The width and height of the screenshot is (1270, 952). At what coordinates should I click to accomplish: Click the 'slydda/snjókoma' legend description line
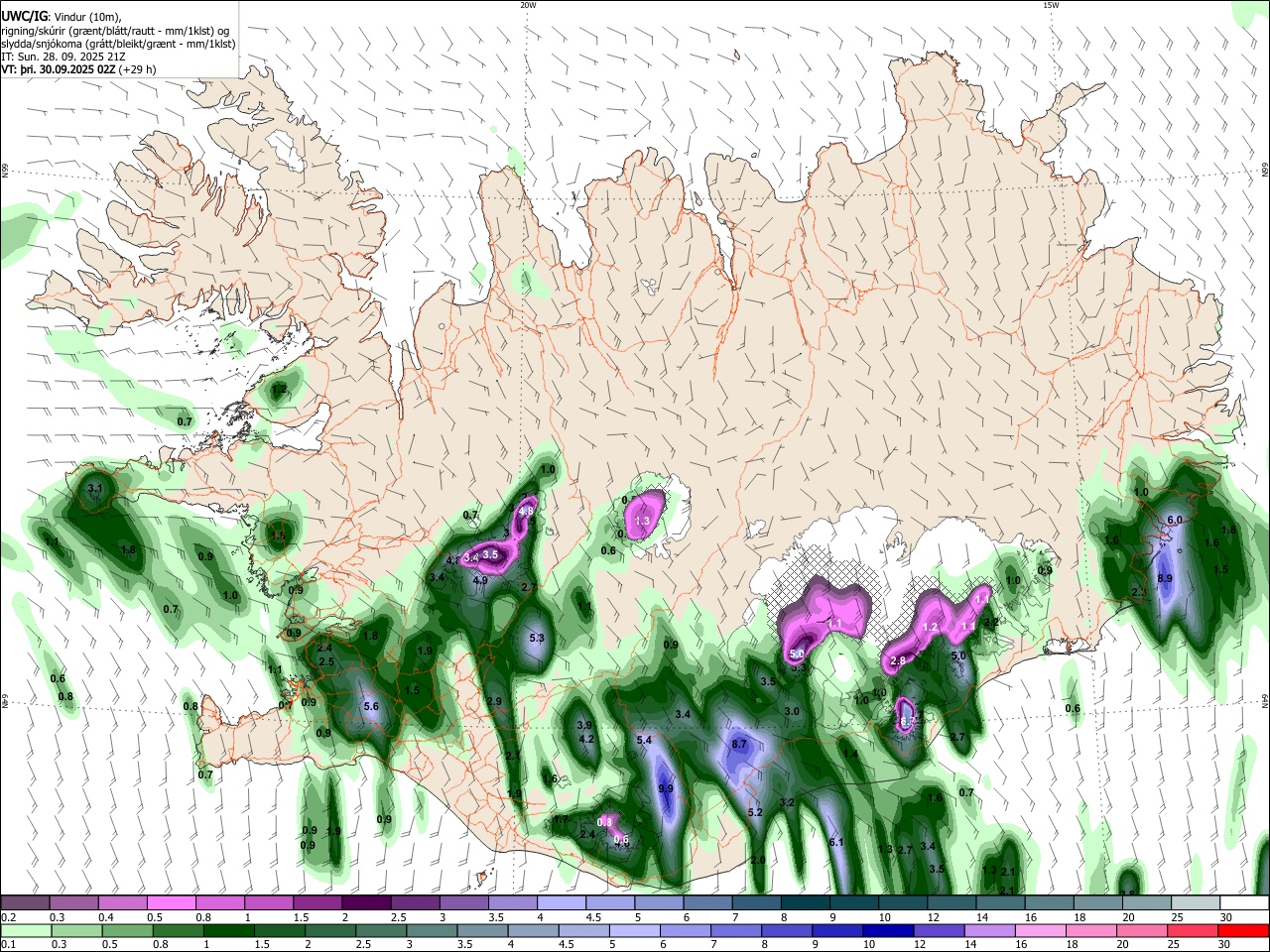click(x=119, y=44)
